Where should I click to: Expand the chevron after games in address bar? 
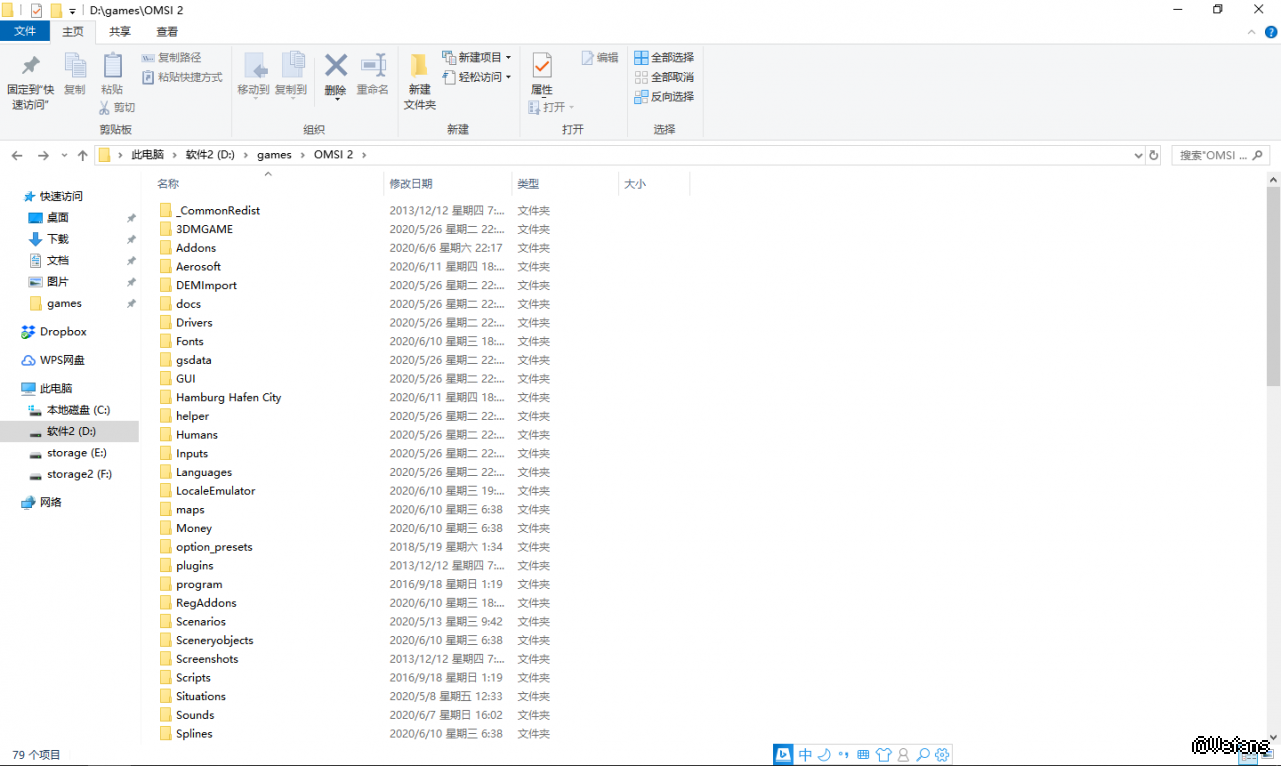click(302, 155)
